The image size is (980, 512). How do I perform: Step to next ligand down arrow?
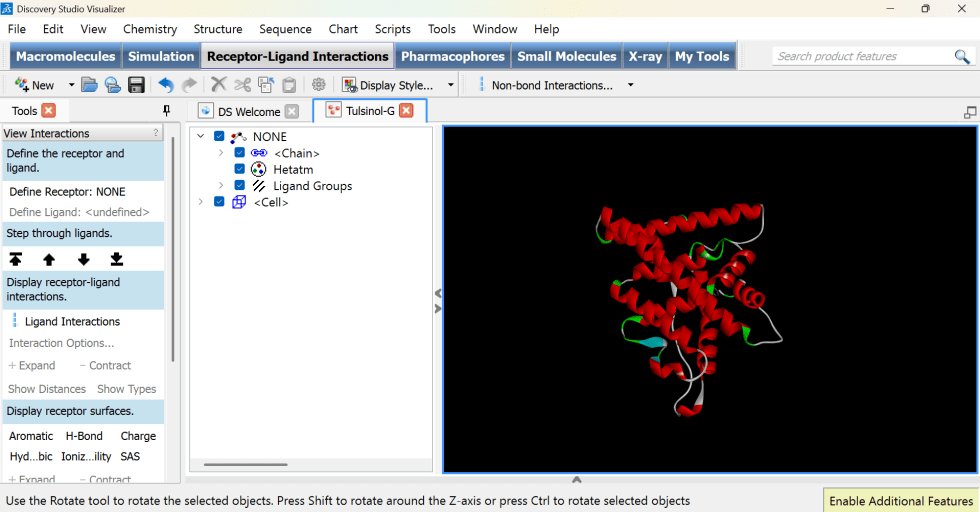pos(83,259)
